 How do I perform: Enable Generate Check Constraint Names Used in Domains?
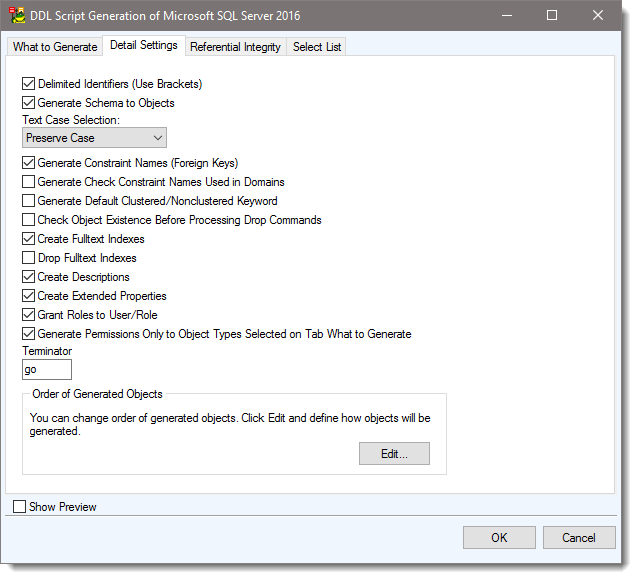(28, 182)
